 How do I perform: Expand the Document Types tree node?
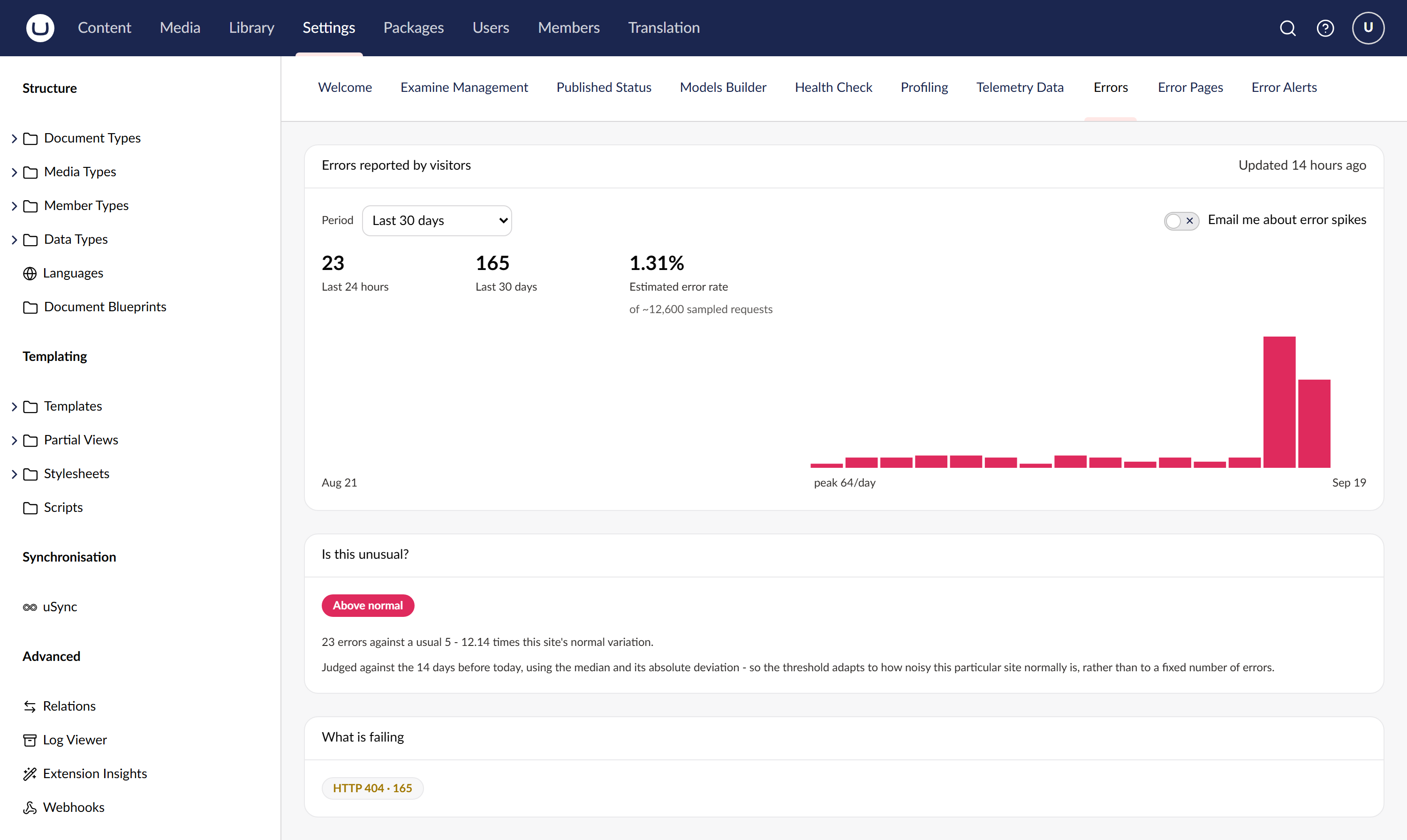pos(14,138)
